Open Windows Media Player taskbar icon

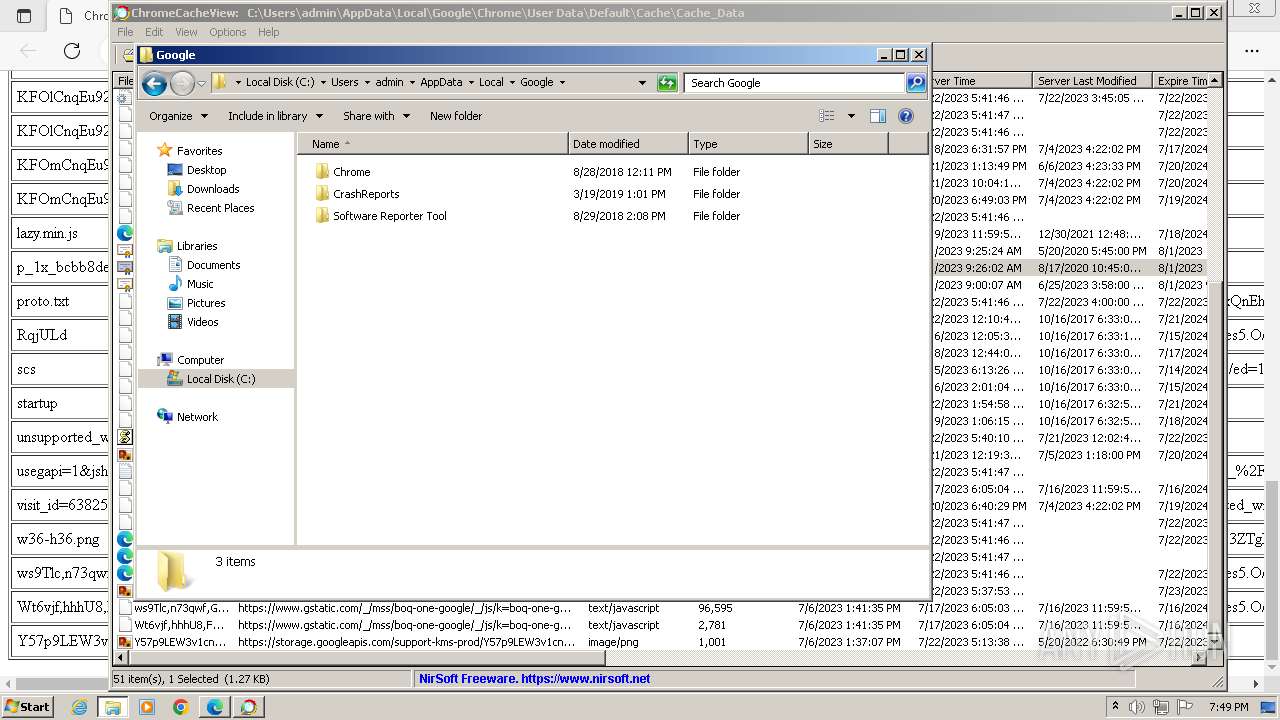click(147, 707)
